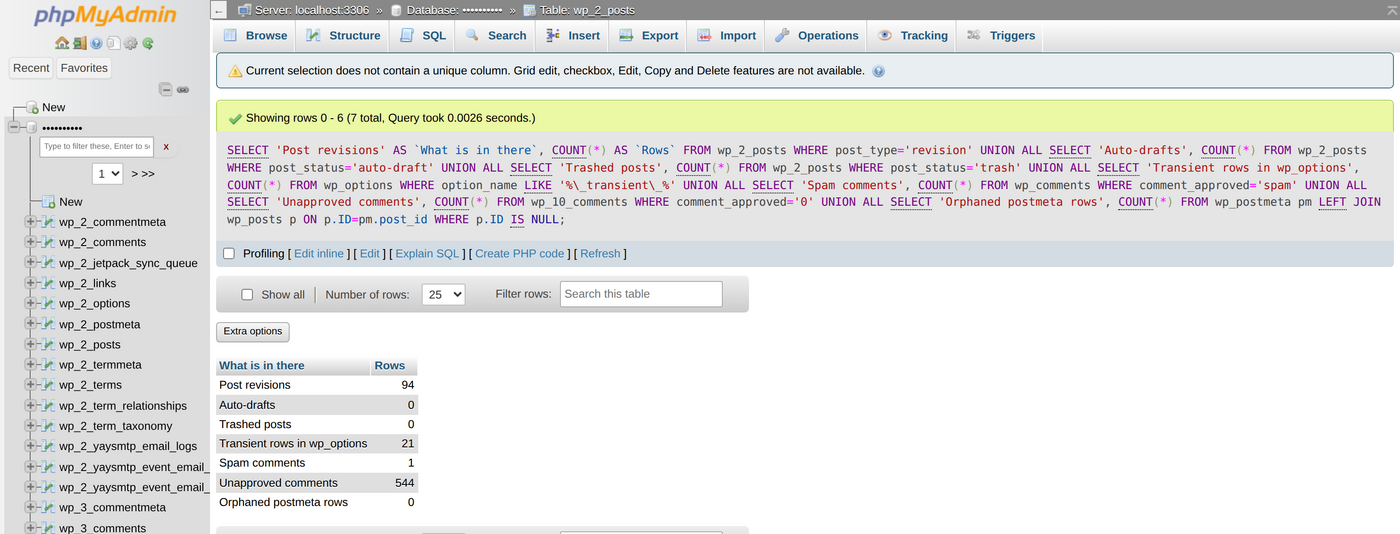
Task: Click the wp_2_posts table icon
Action: coord(48,344)
